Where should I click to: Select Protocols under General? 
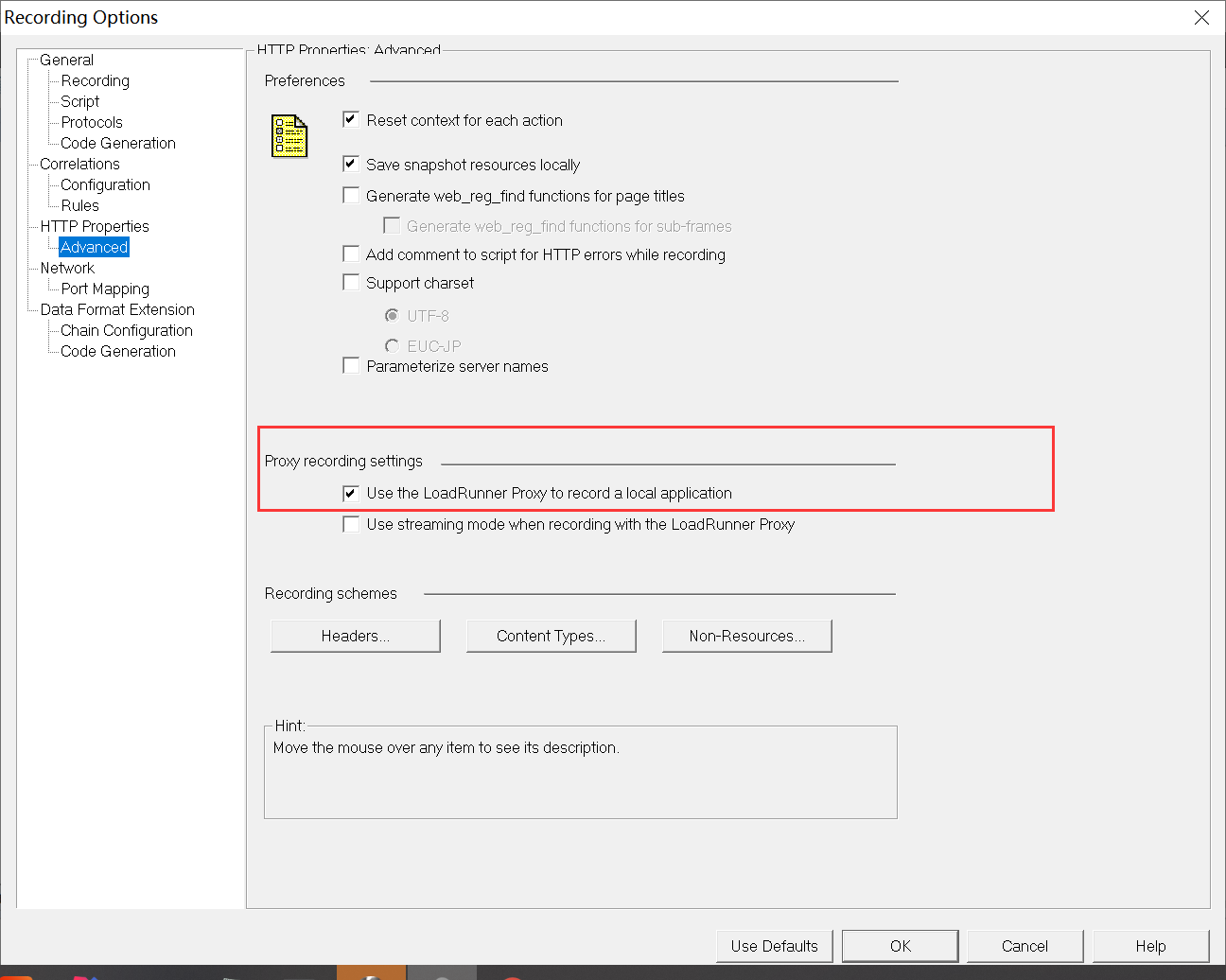[91, 122]
